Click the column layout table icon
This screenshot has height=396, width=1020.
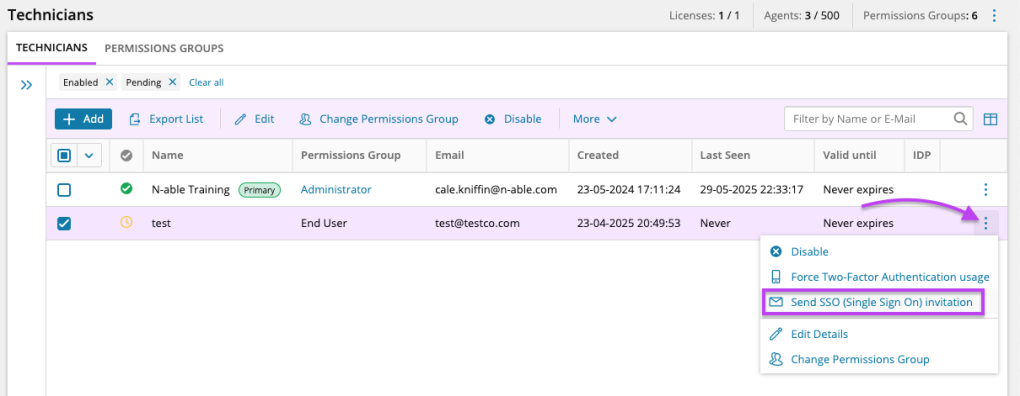tap(990, 119)
